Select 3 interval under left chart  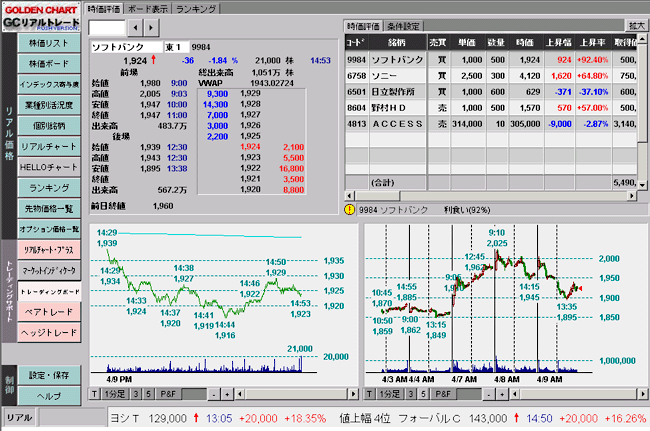135,394
